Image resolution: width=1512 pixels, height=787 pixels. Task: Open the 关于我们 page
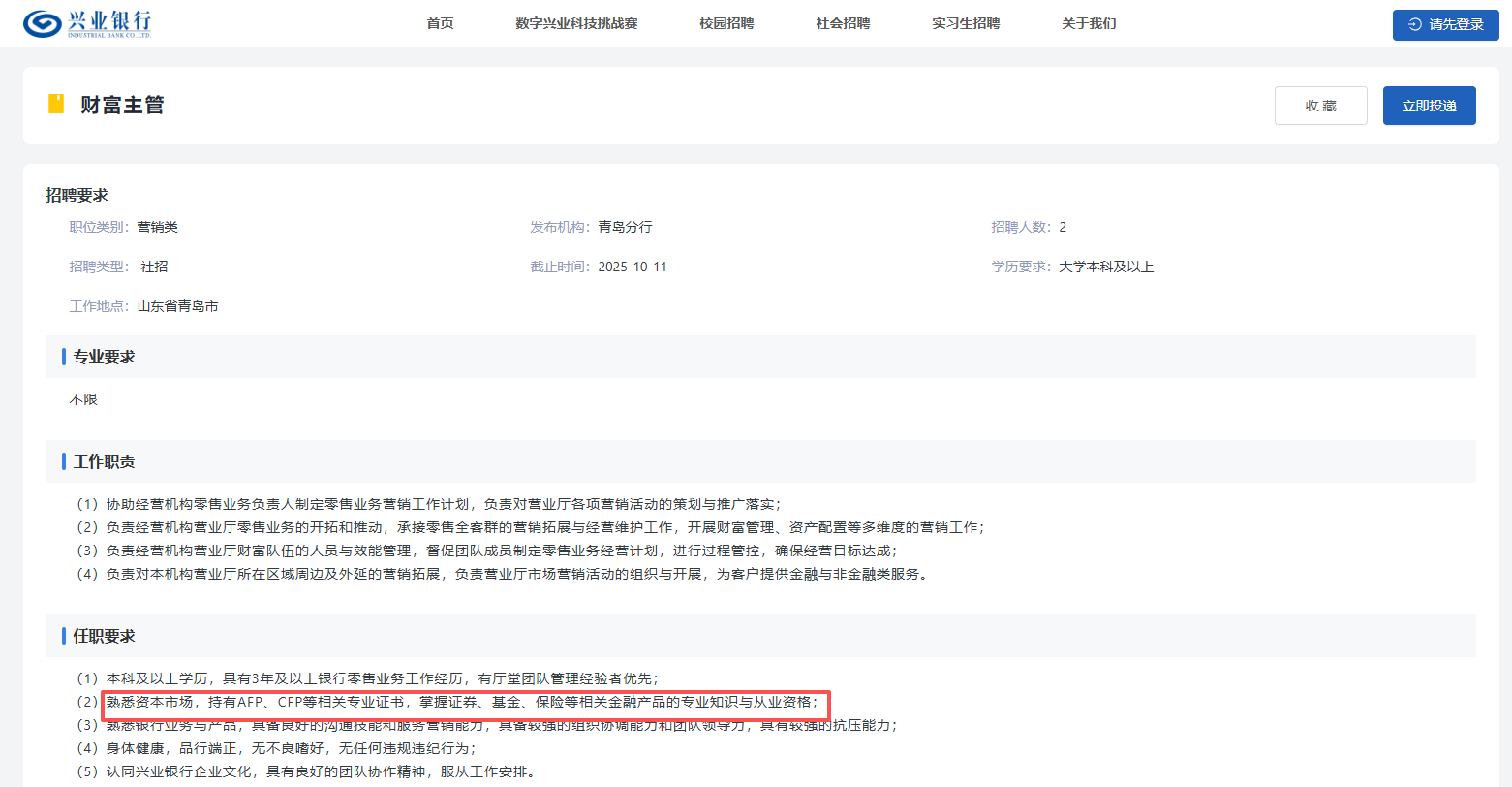point(1089,23)
